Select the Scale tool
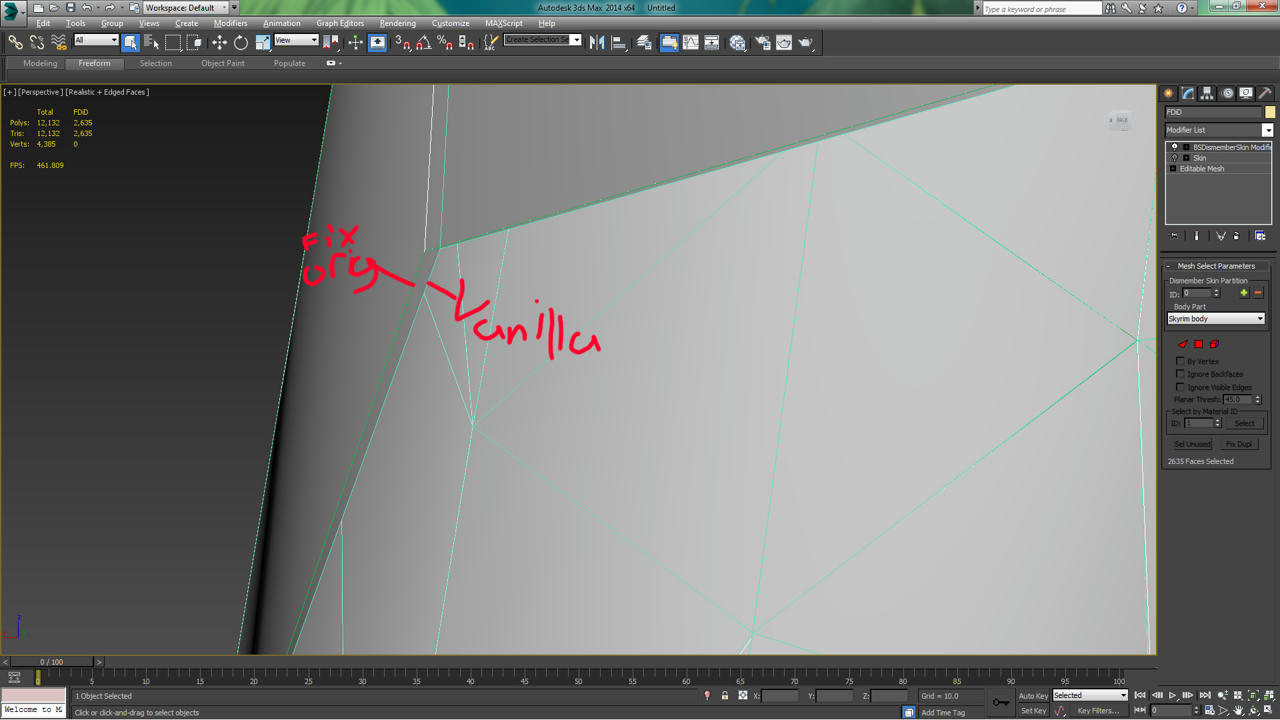Image resolution: width=1280 pixels, height=720 pixels. [262, 42]
